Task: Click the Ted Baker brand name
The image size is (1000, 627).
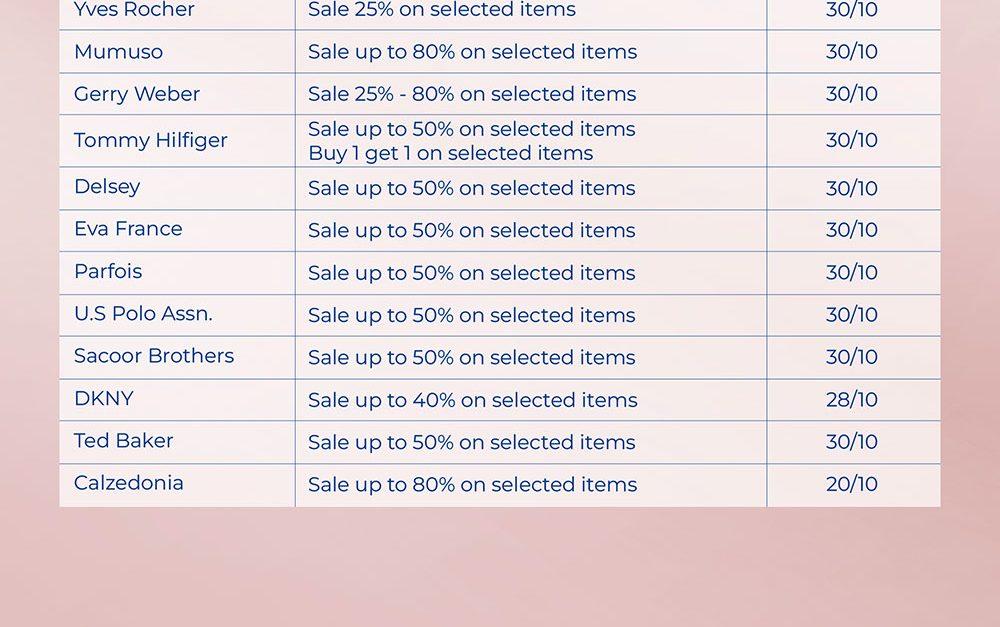Action: click(x=124, y=441)
